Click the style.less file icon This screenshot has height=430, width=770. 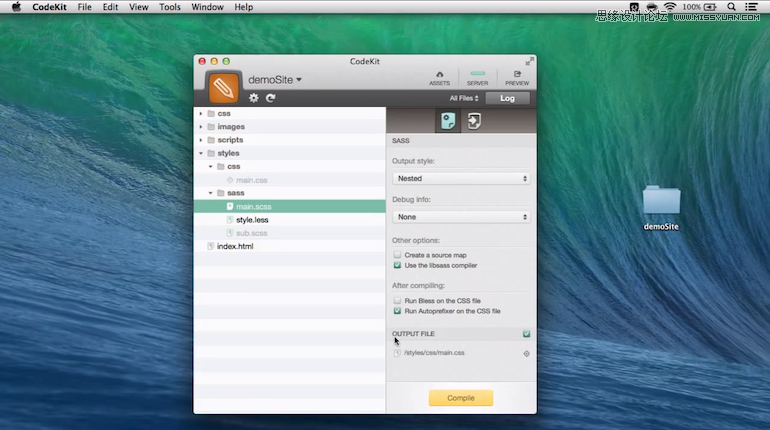pos(229,220)
